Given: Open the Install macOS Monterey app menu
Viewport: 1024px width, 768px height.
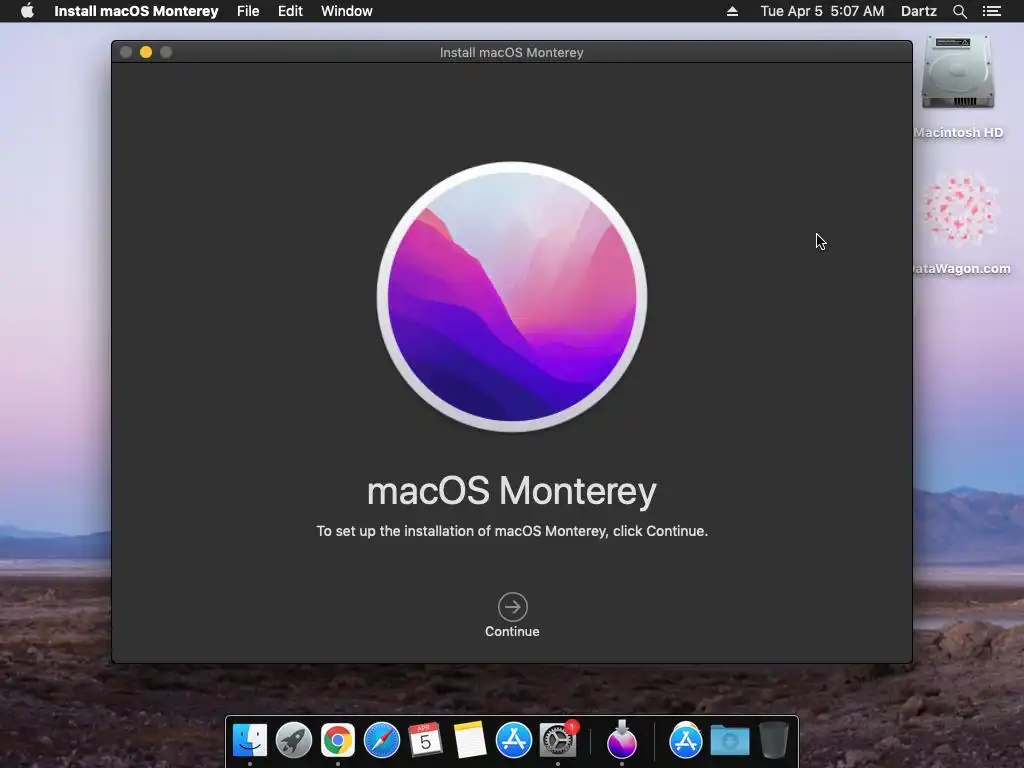Looking at the screenshot, I should coord(136,11).
